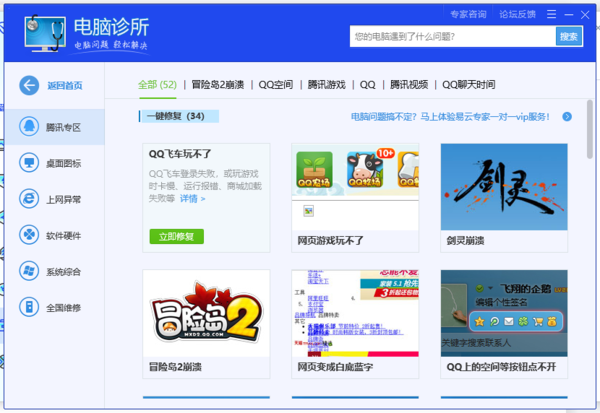600x413 pixels.
Task: Click the blue arrow beside the vip服务 banner
Action: click(x=567, y=116)
